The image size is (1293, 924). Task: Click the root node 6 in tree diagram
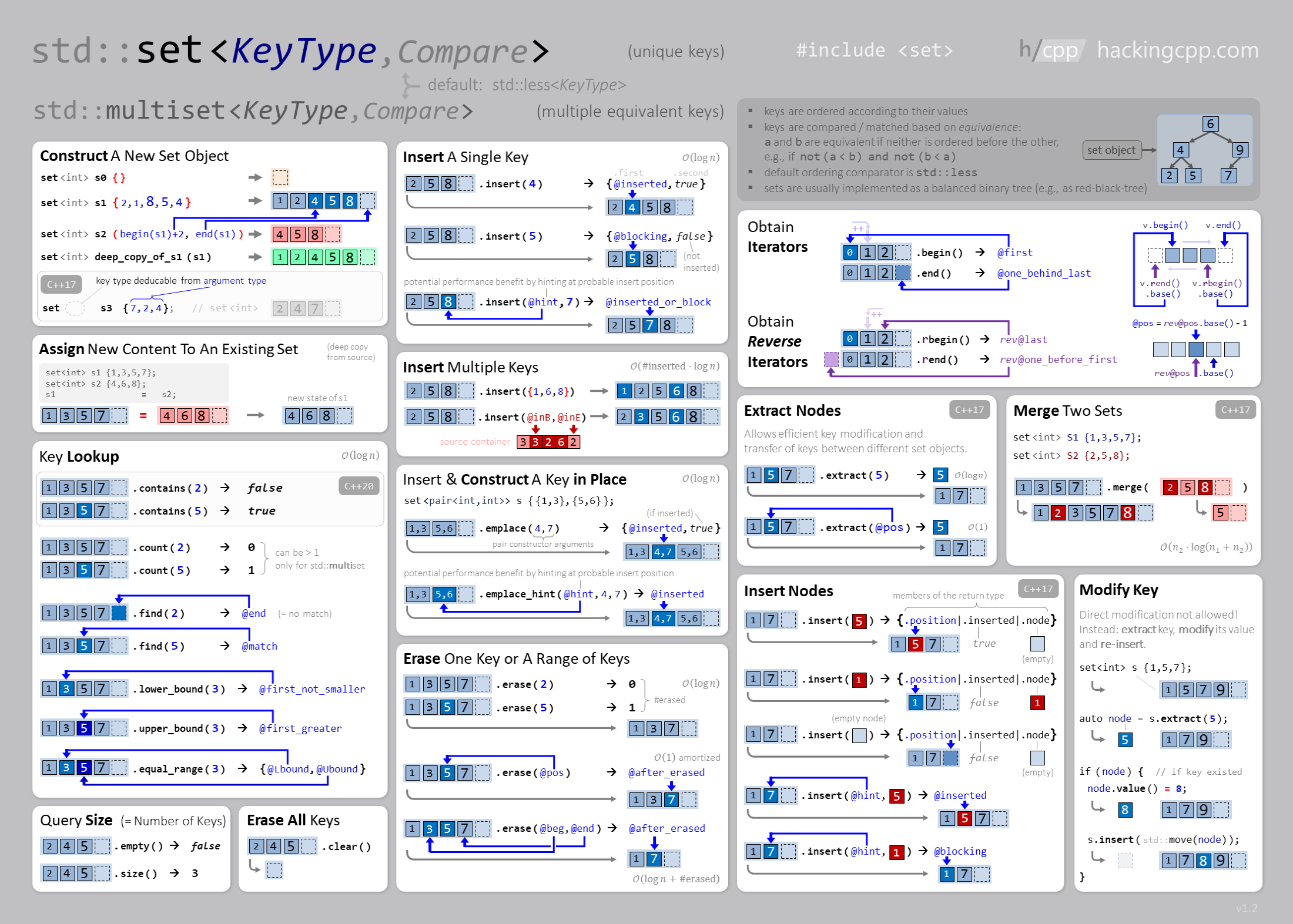click(x=1210, y=124)
